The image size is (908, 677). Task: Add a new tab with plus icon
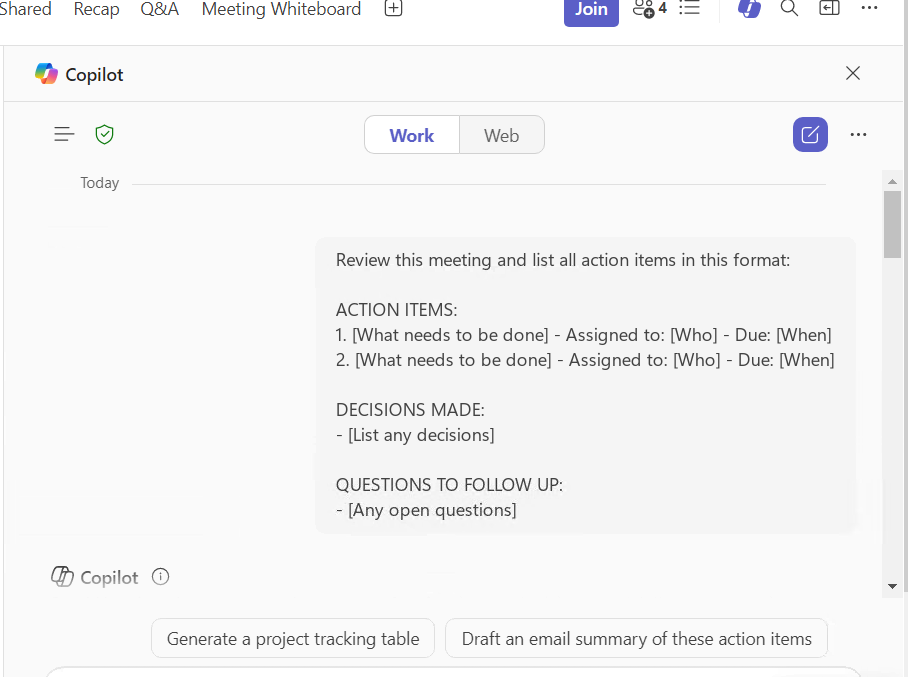[x=393, y=8]
